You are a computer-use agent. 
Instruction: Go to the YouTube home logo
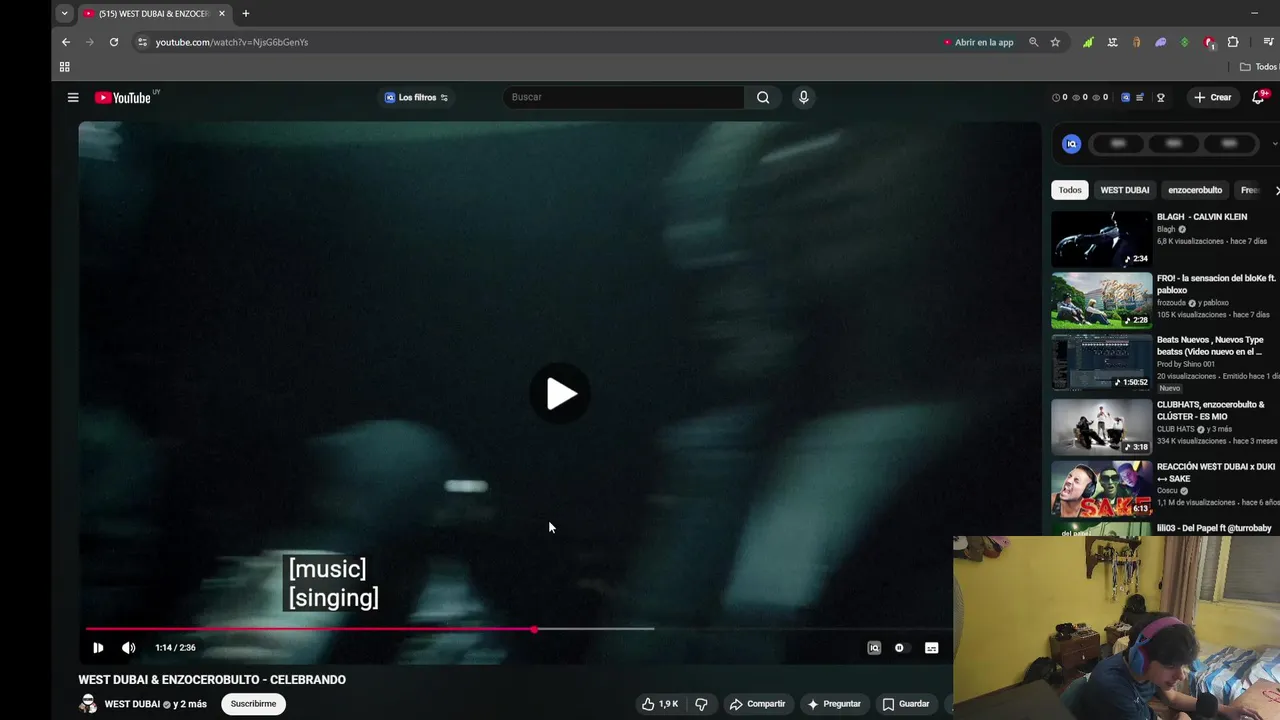[x=123, y=97]
